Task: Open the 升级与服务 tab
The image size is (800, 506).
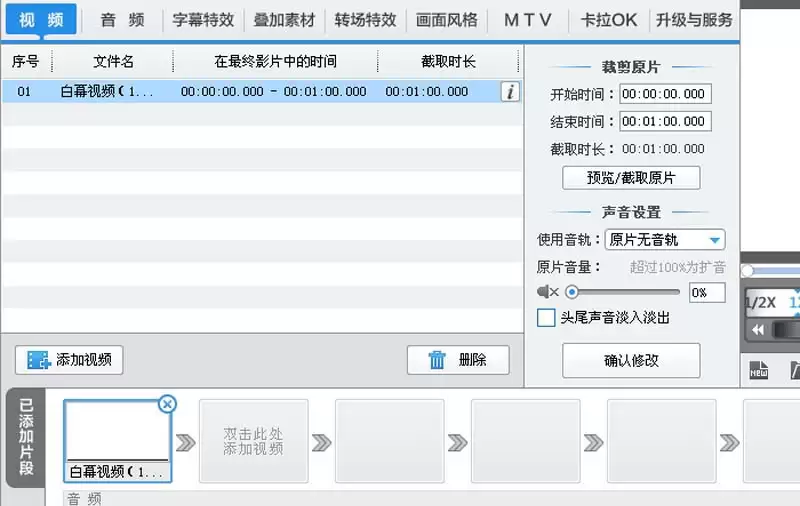Action: [693, 20]
